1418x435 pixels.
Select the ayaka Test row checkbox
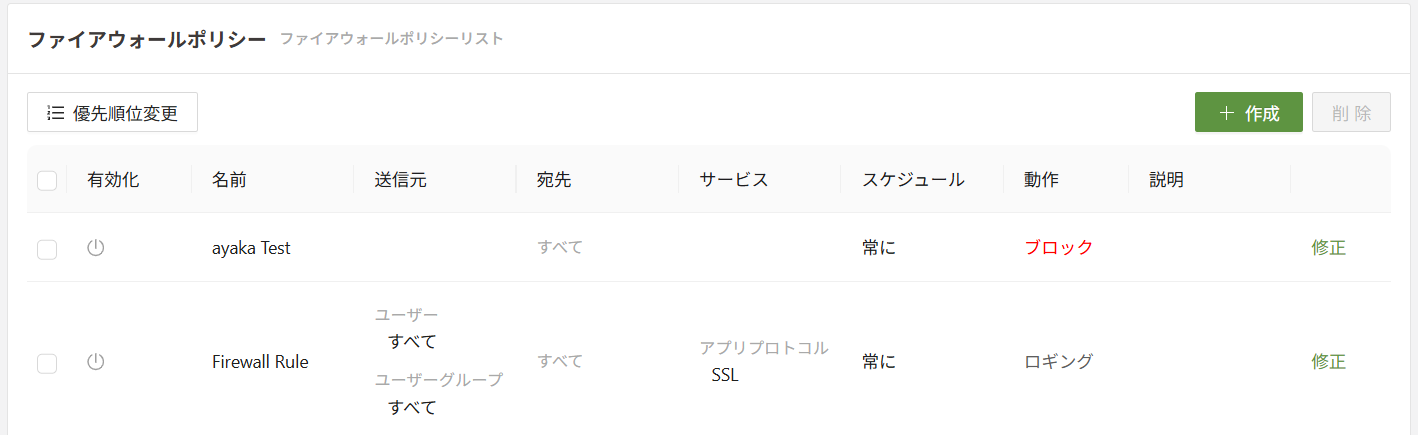click(47, 249)
